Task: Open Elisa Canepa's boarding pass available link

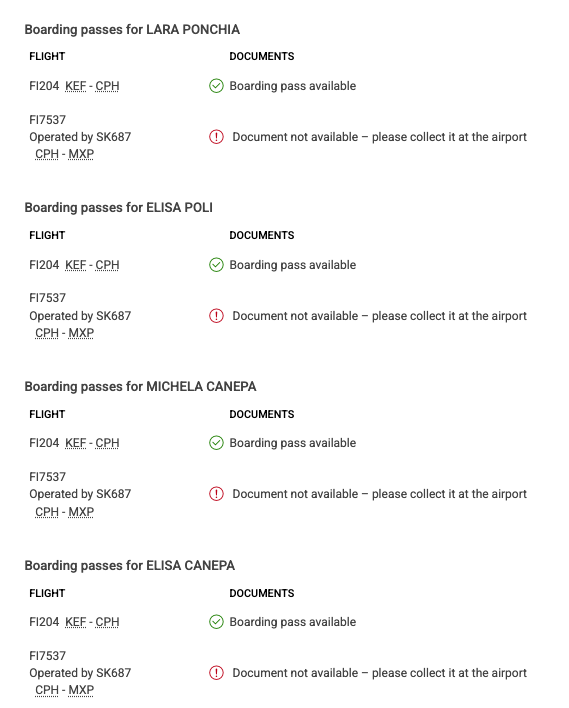Action: click(293, 622)
